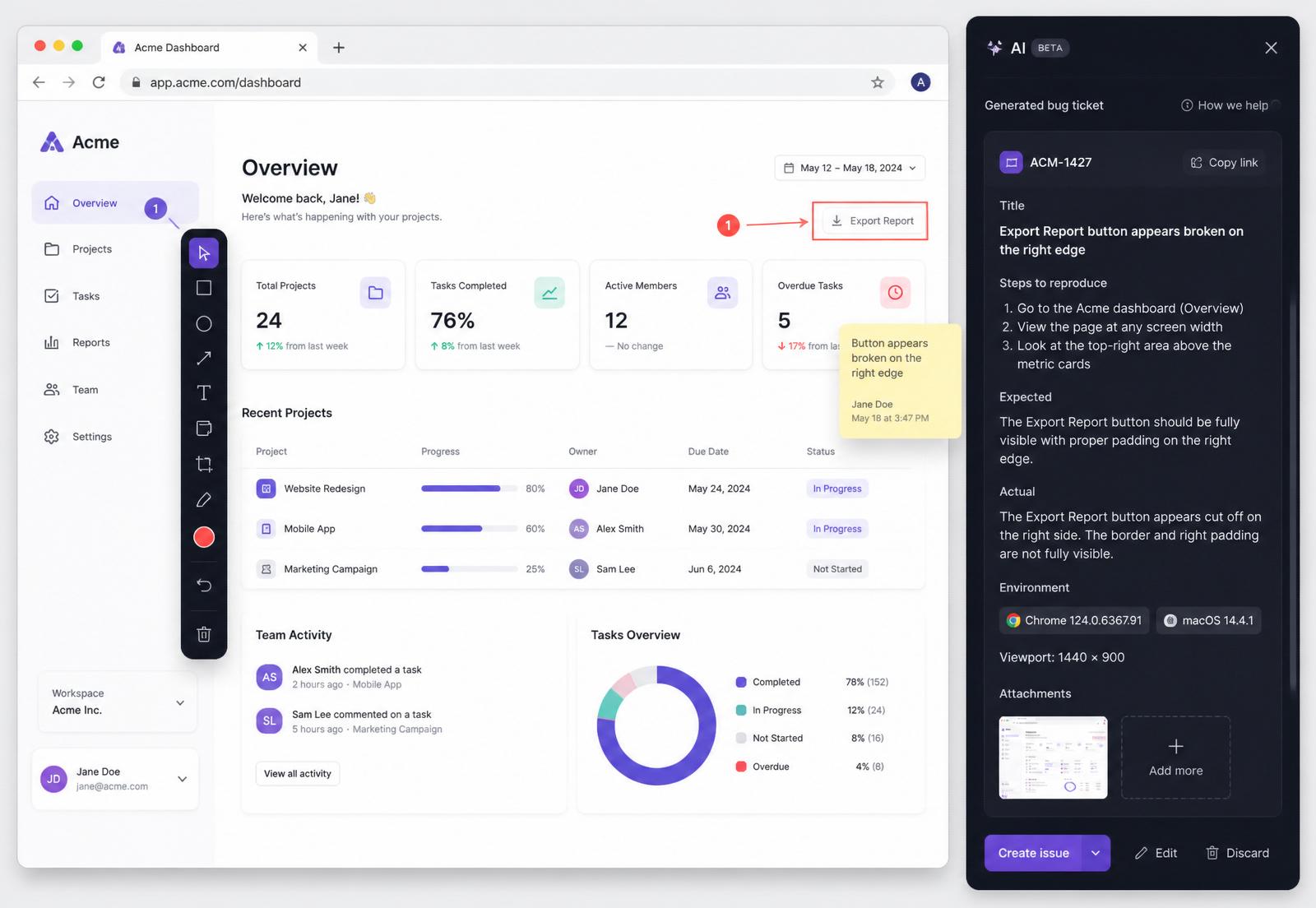The width and height of the screenshot is (1316, 908).
Task: Pick the arrow annotation tool
Action: (204, 358)
